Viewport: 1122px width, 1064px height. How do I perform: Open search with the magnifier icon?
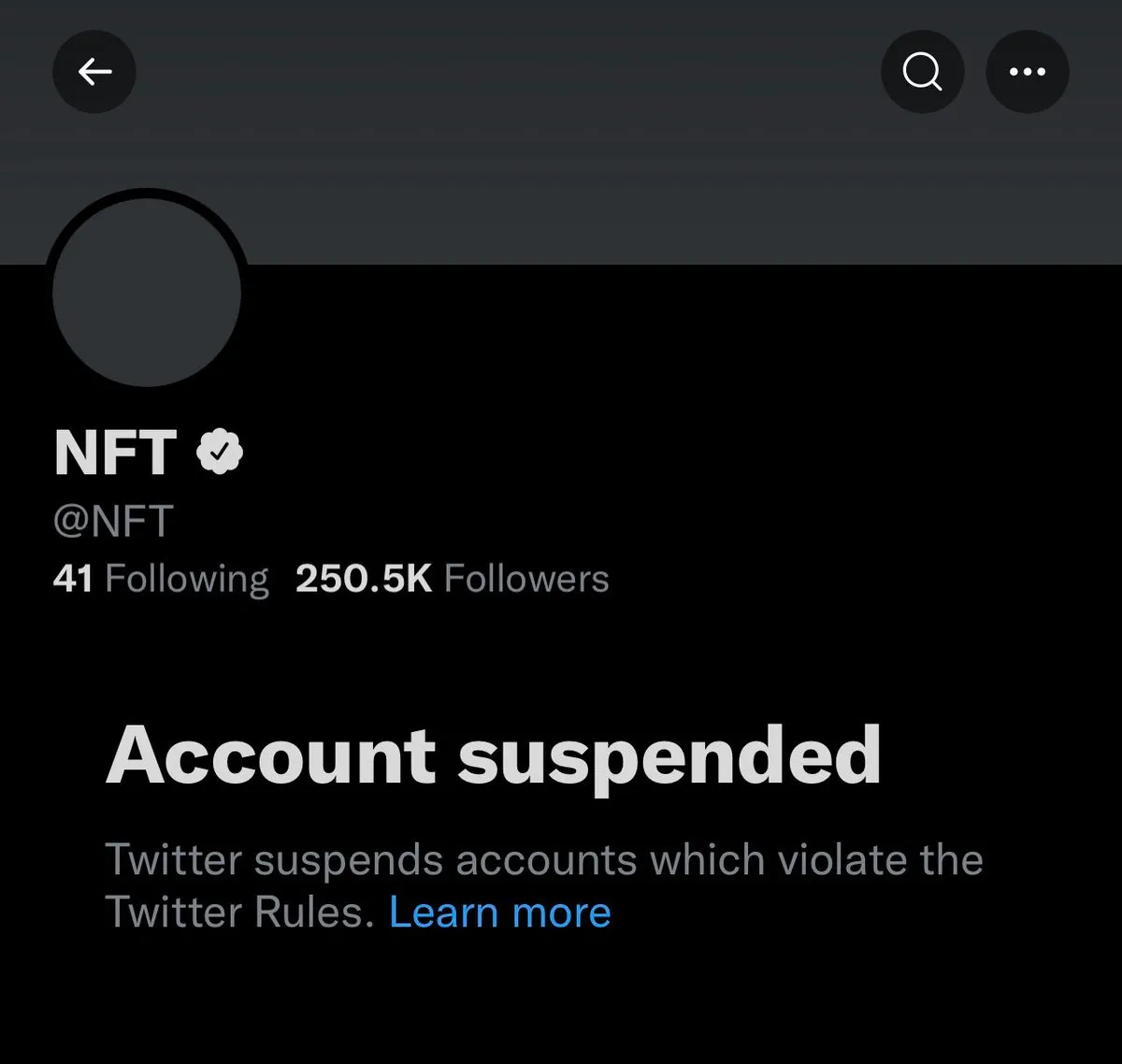[922, 72]
